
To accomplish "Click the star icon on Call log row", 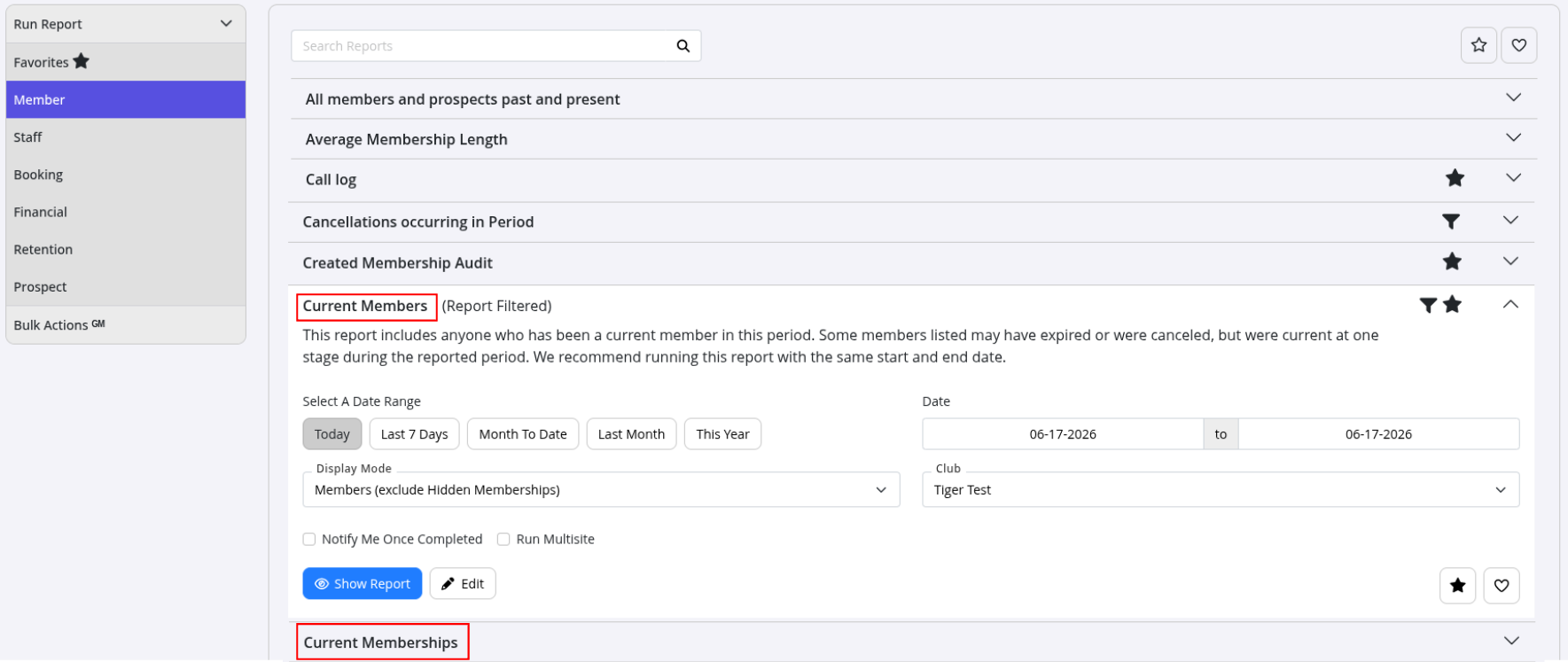I will click(1455, 178).
